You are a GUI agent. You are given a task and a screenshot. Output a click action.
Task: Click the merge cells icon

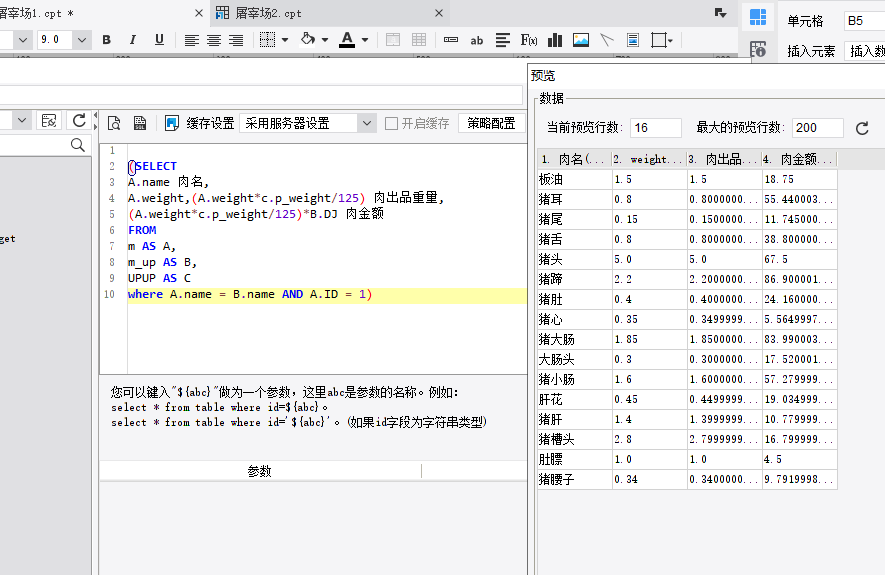point(393,40)
